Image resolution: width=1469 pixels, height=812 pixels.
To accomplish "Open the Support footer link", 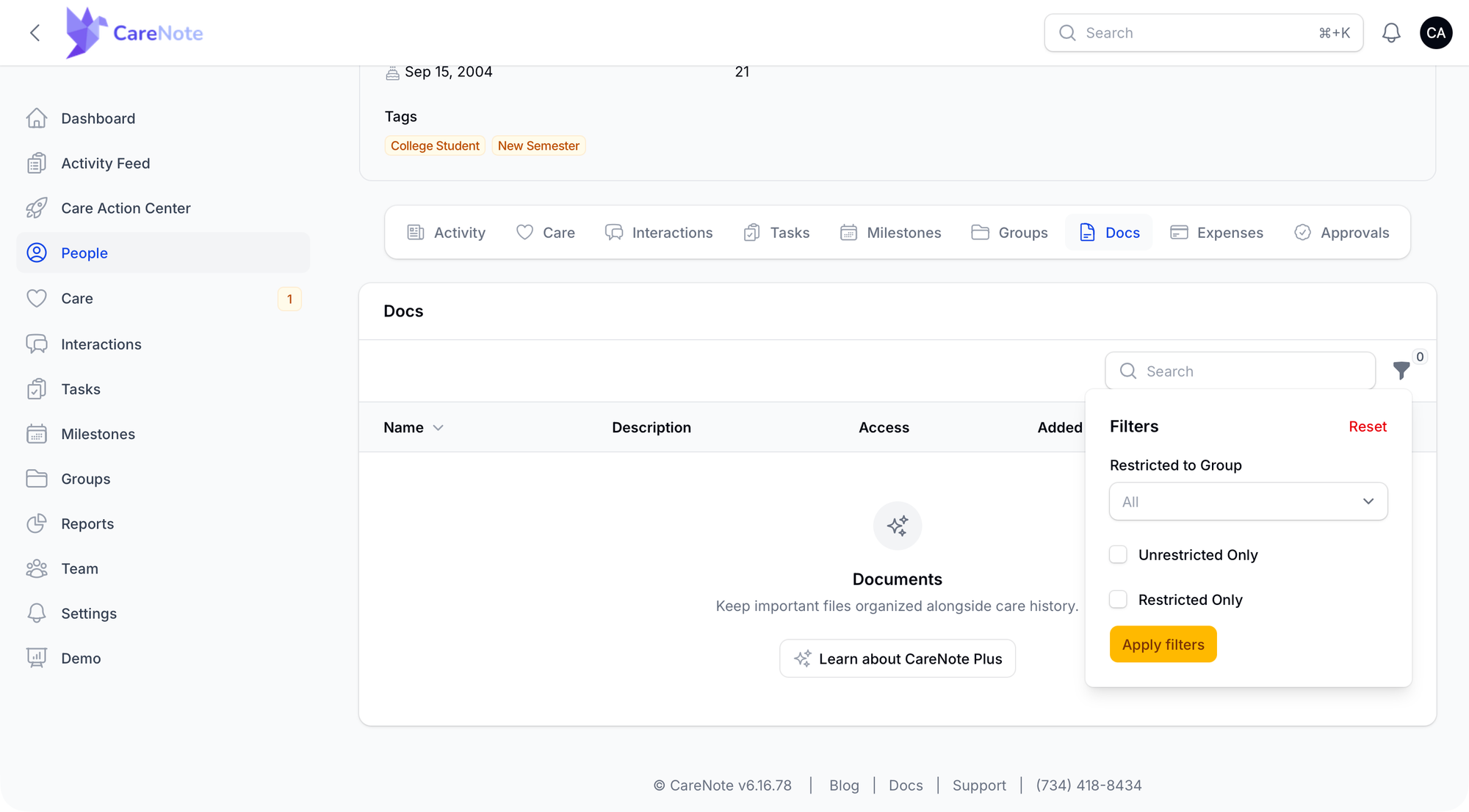I will coord(979,786).
